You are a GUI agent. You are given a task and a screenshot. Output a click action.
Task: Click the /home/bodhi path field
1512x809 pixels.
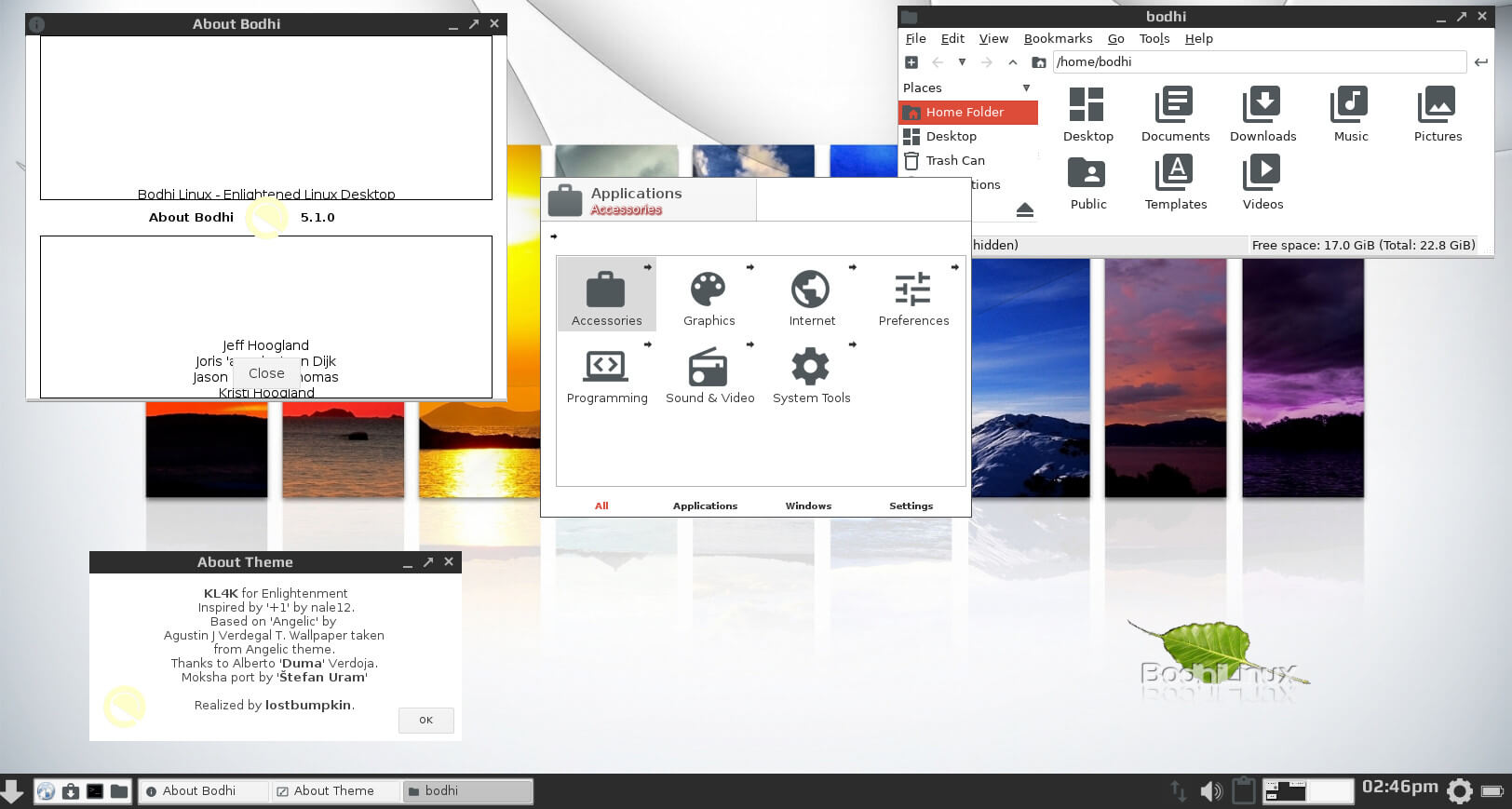[1260, 62]
